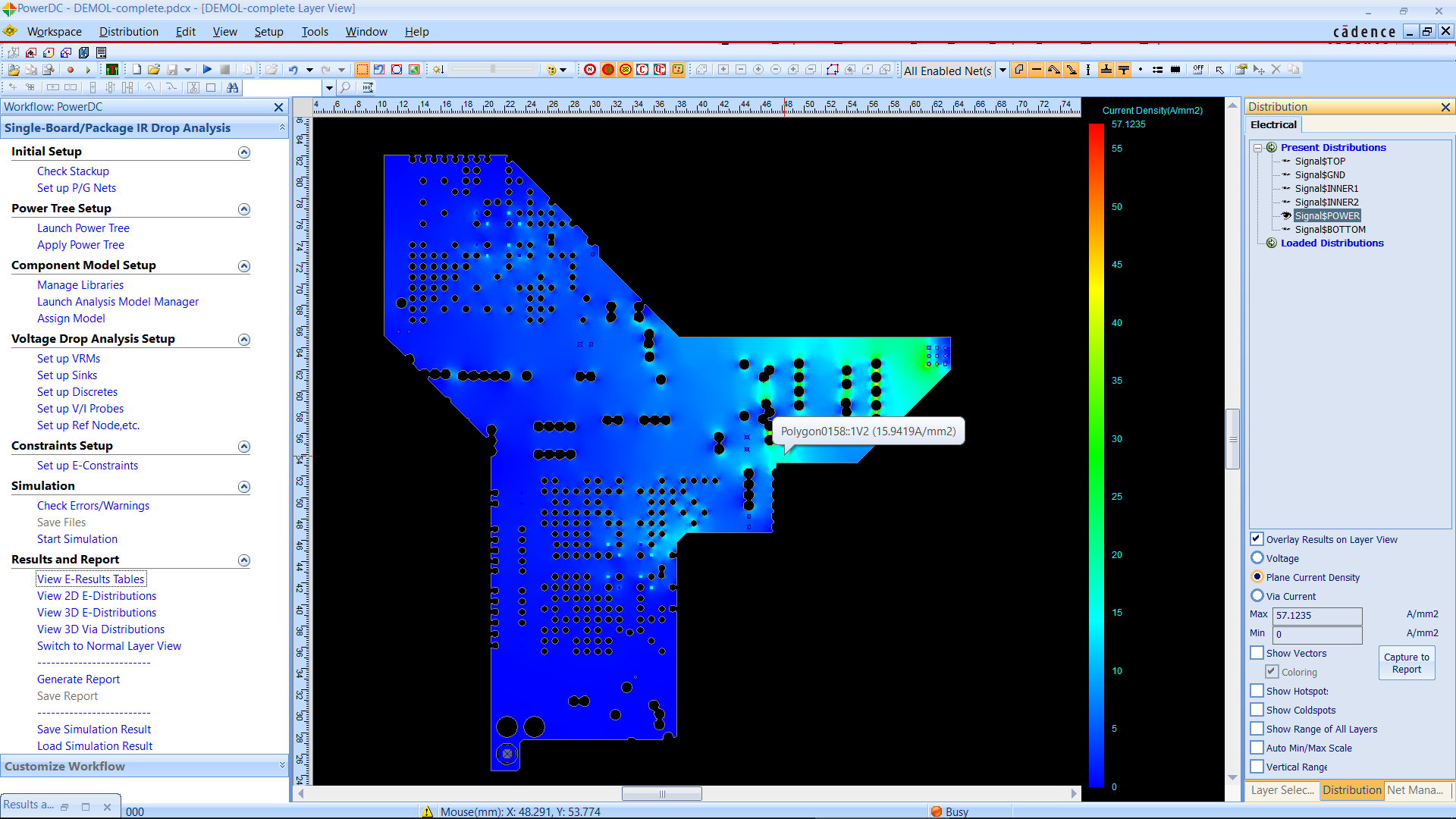Screen dimensions: 1456x819
Task: Uncheck Overlay Results on Layer View
Action: (x=1257, y=539)
